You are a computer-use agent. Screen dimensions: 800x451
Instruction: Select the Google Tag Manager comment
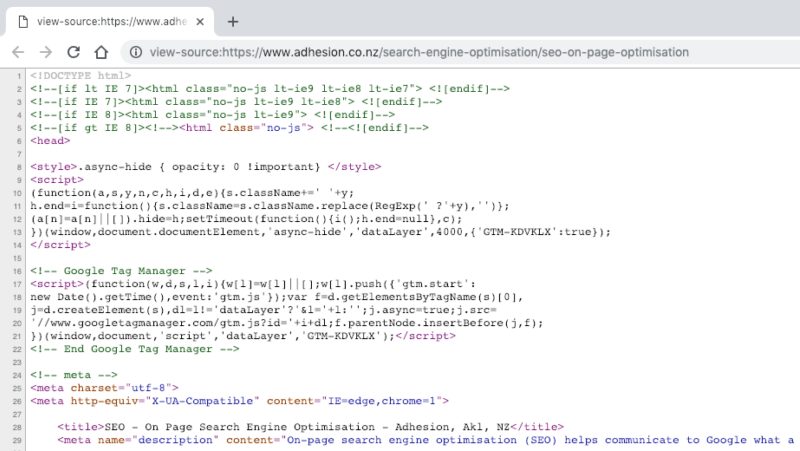[121, 271]
